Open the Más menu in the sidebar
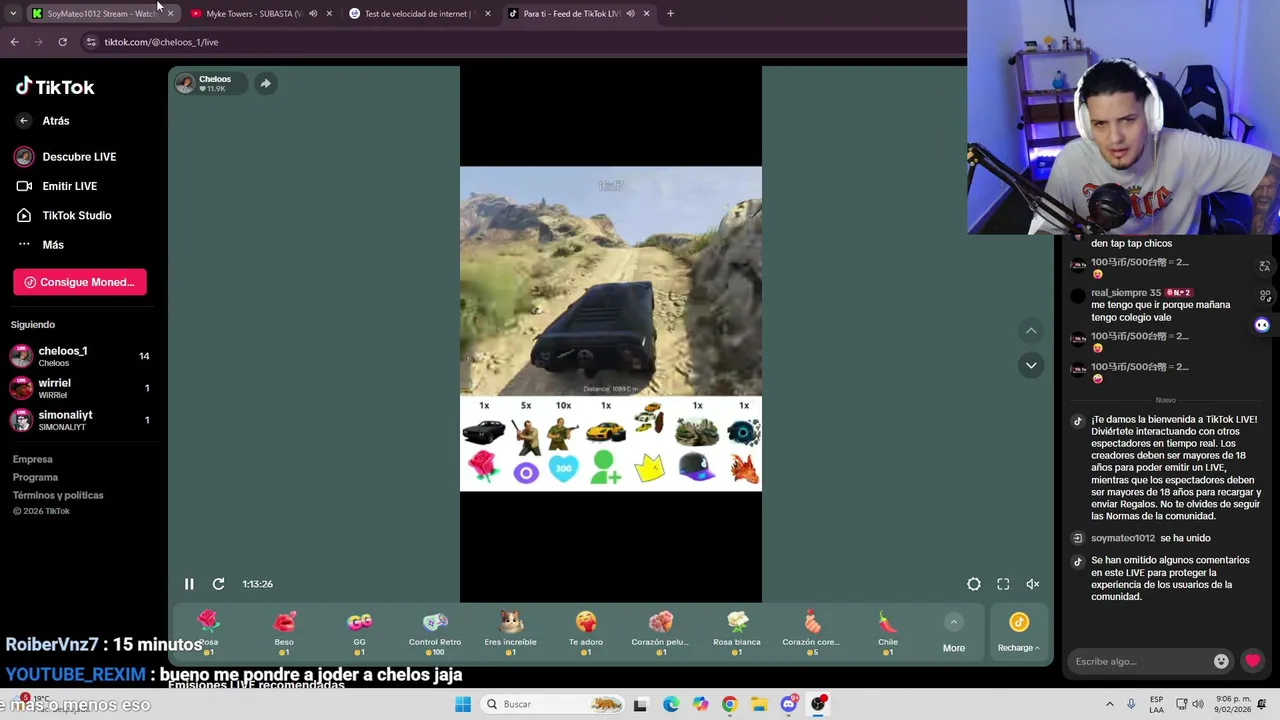 tap(40, 245)
